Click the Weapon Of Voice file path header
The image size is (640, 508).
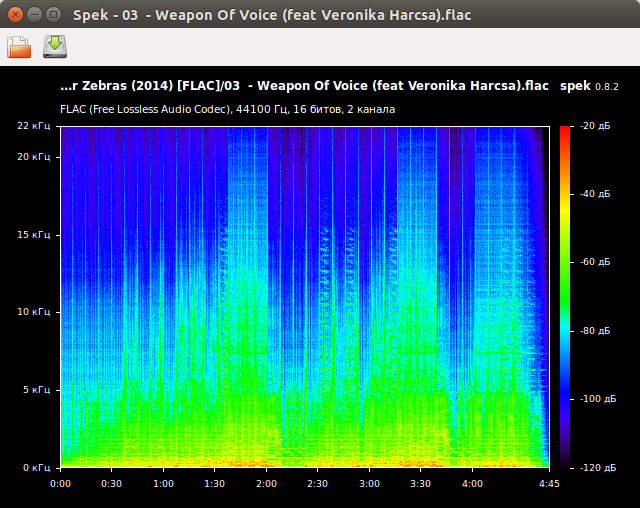pos(305,88)
